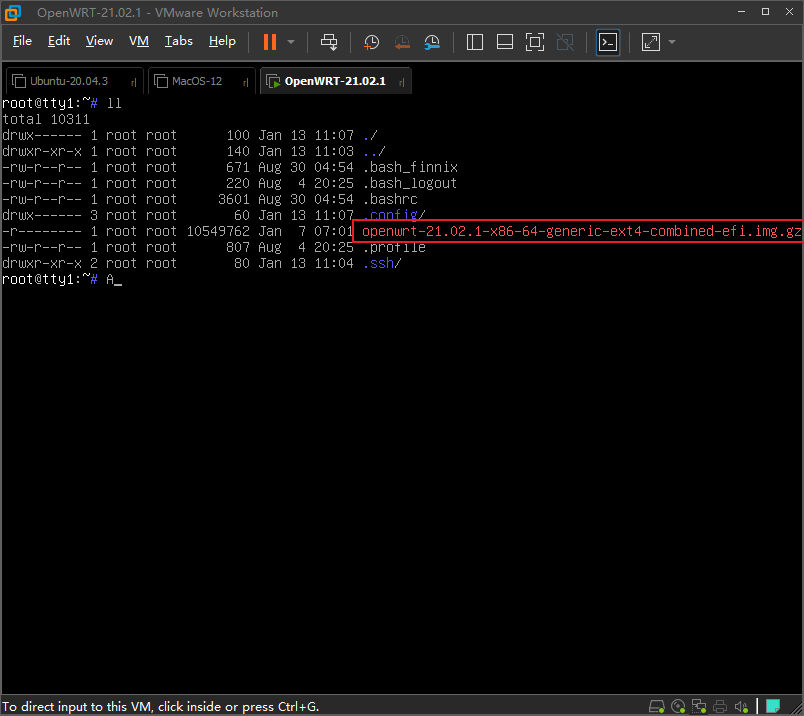Click the CD/DVD device status icon
804x716 pixels.
679,705
